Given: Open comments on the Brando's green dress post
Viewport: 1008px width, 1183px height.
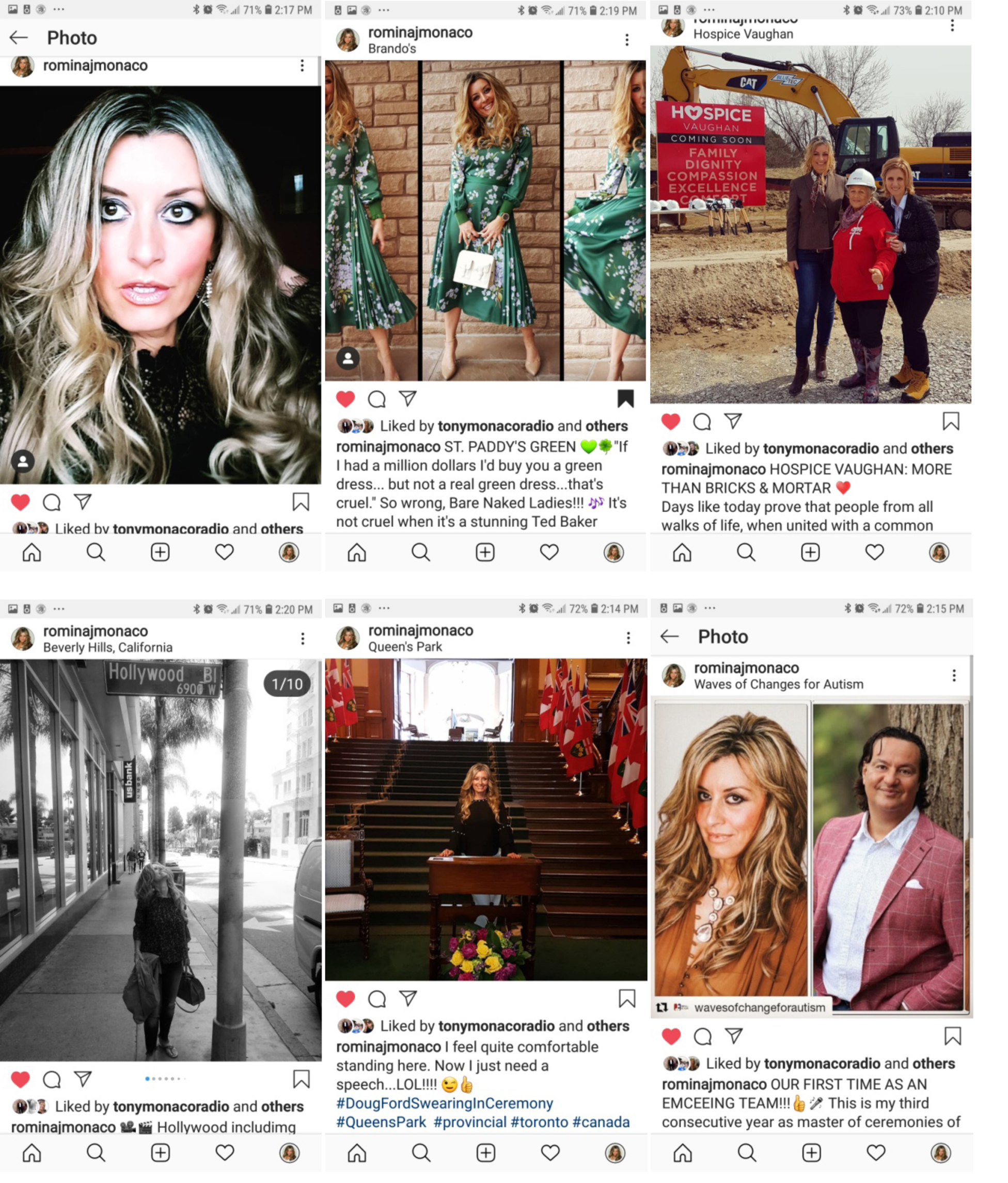Looking at the screenshot, I should pos(377,398).
